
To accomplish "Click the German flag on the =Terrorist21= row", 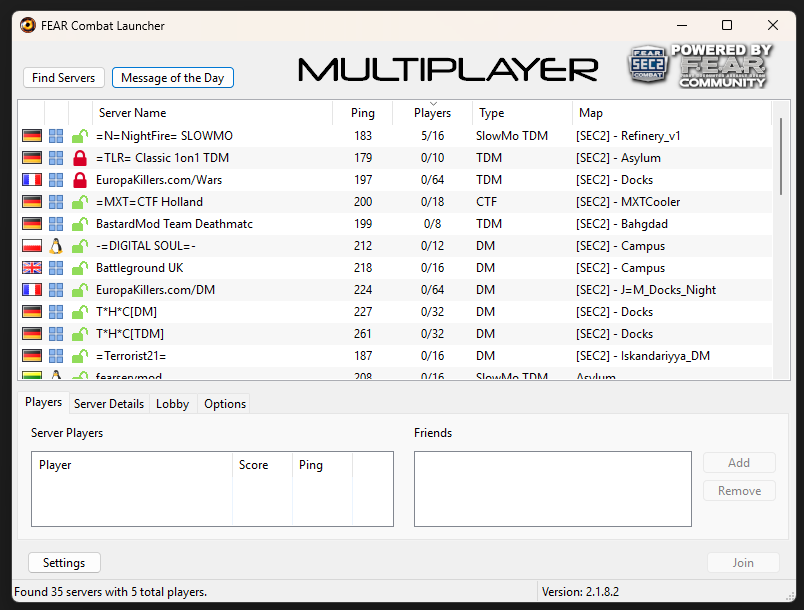I will pos(31,356).
